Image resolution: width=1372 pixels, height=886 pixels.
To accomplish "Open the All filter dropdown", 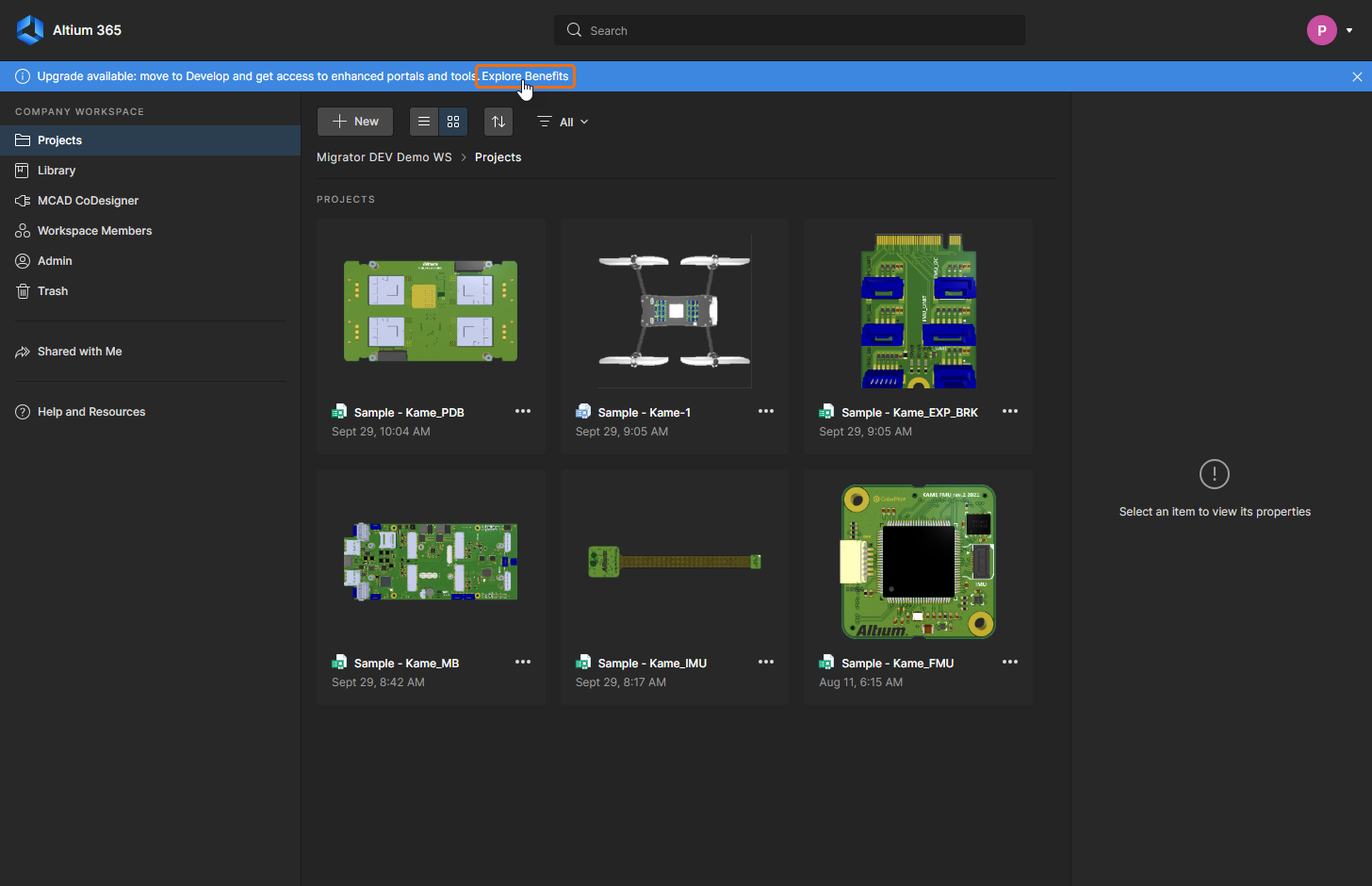I will (x=563, y=122).
